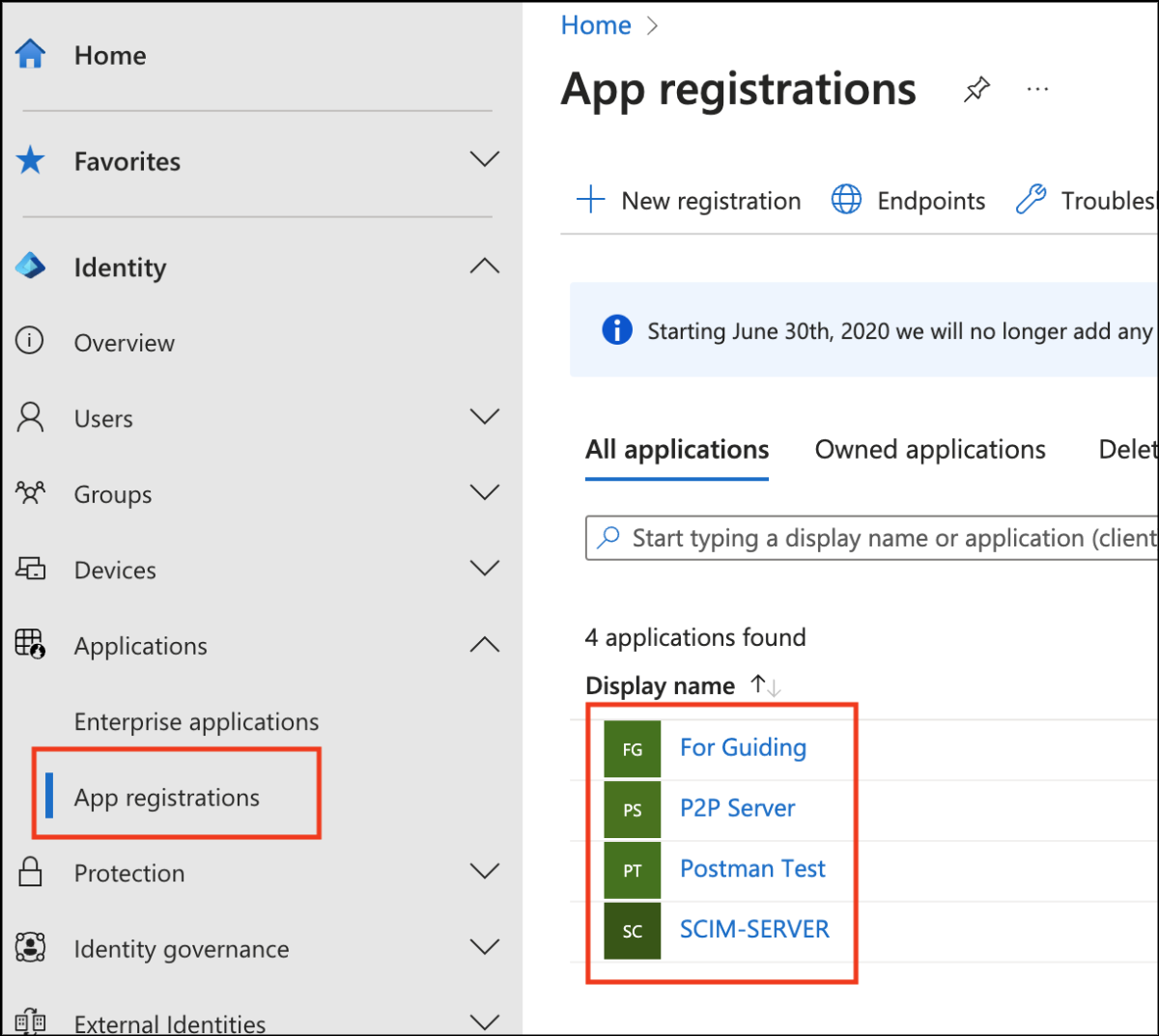The width and height of the screenshot is (1159, 1036).
Task: Click the Home house icon in sidebar
Action: tap(31, 54)
